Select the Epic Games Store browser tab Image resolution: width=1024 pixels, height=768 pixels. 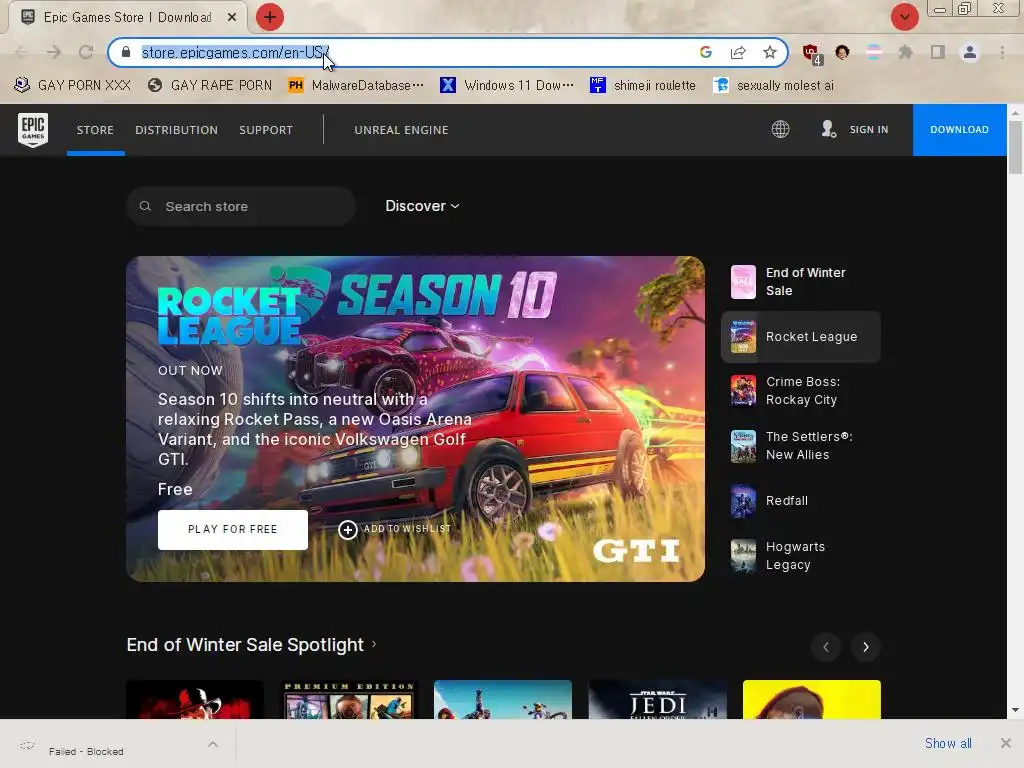pos(127,17)
